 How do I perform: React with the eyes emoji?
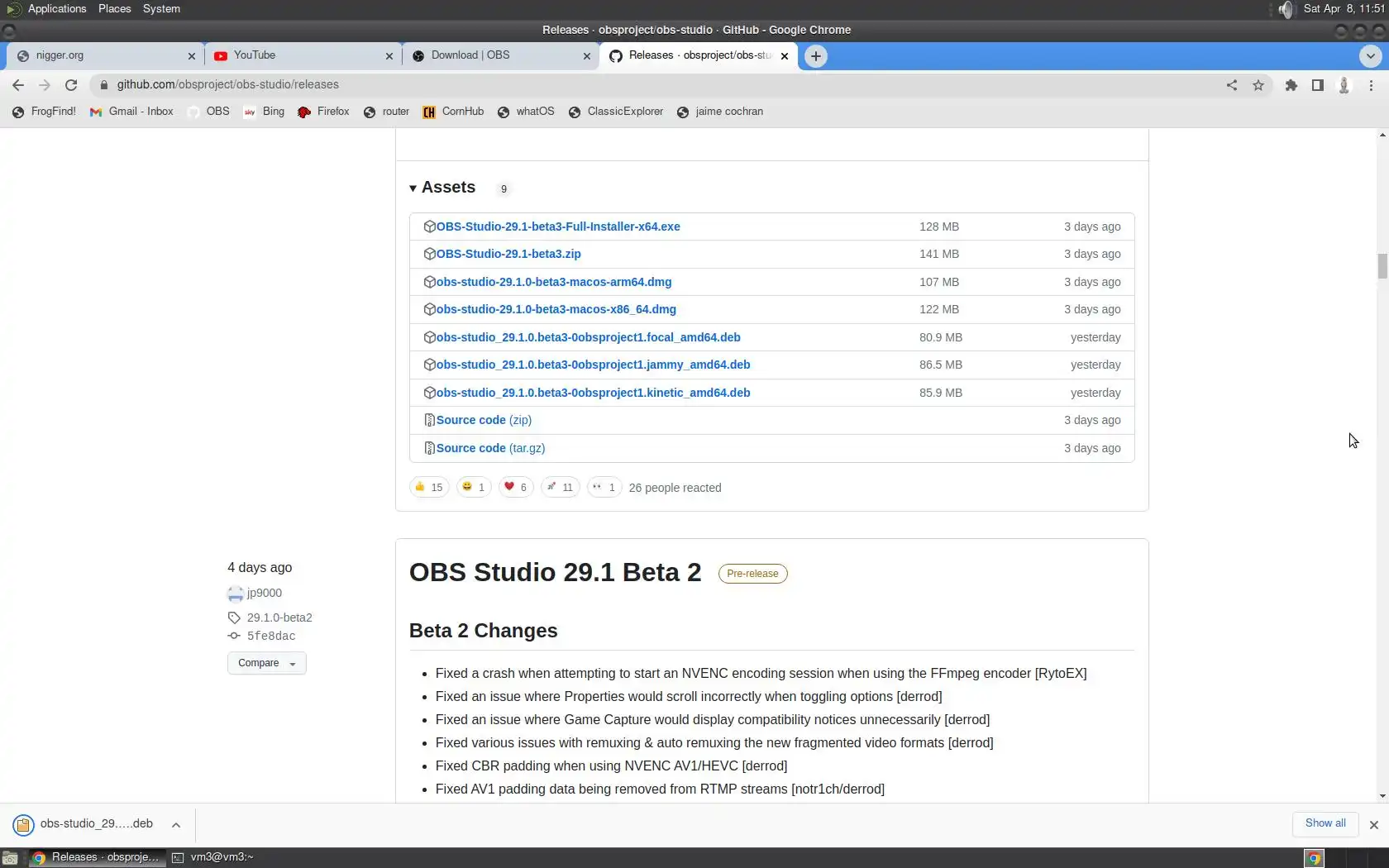(604, 488)
